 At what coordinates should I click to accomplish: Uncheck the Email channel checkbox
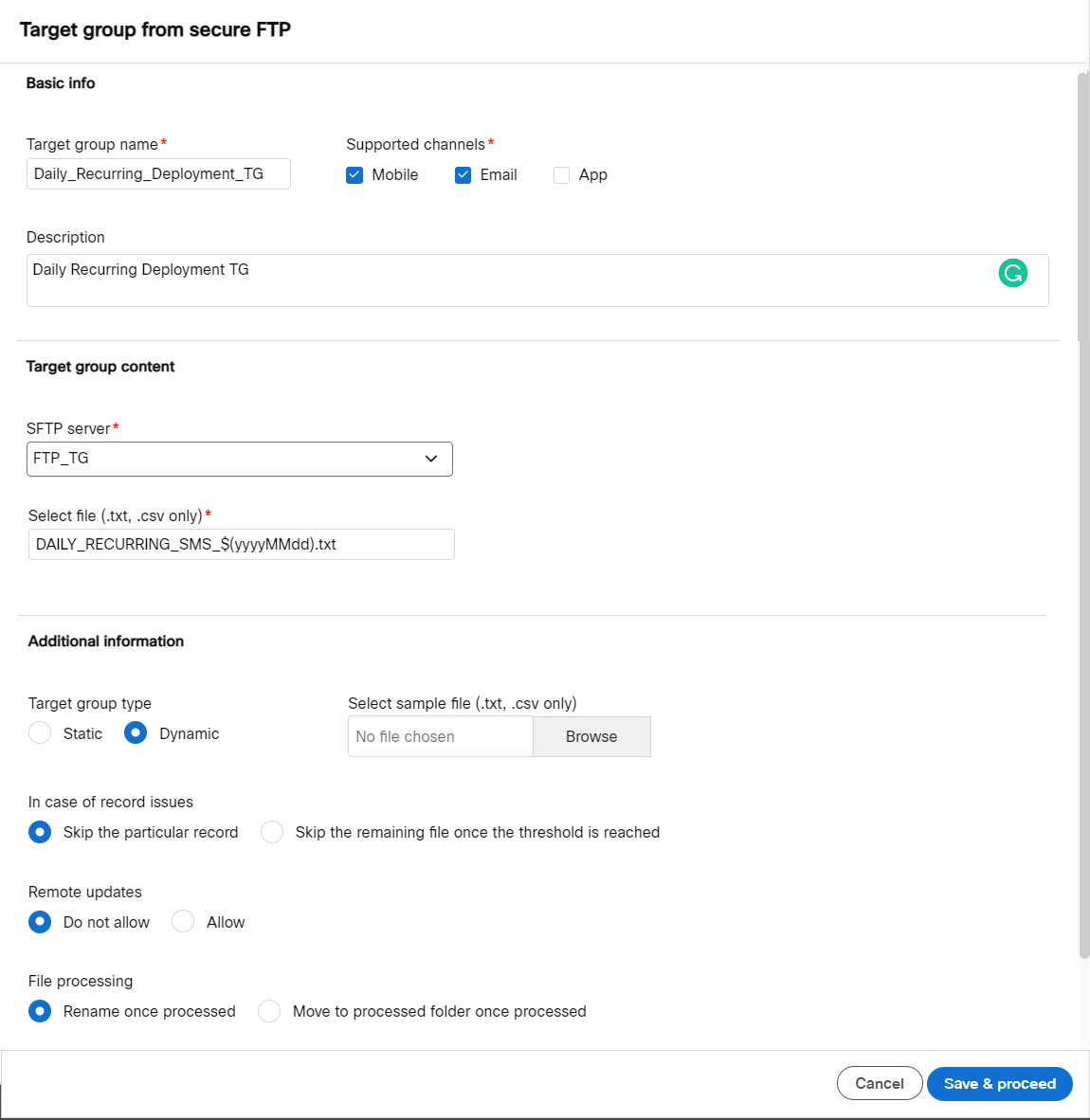(463, 175)
